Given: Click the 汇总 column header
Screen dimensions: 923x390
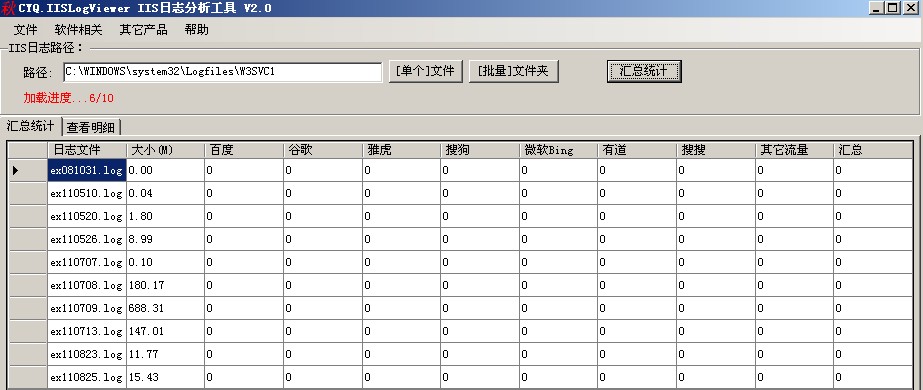Looking at the screenshot, I should [873, 150].
